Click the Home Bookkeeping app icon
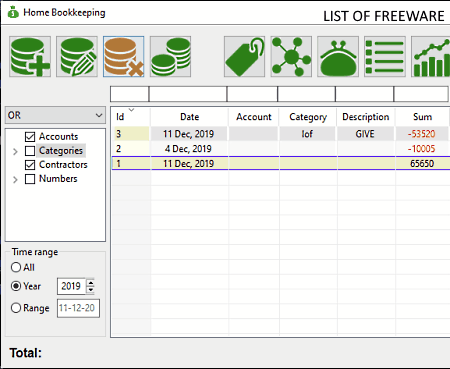Screen dimensions: 450x369 tap(13, 12)
